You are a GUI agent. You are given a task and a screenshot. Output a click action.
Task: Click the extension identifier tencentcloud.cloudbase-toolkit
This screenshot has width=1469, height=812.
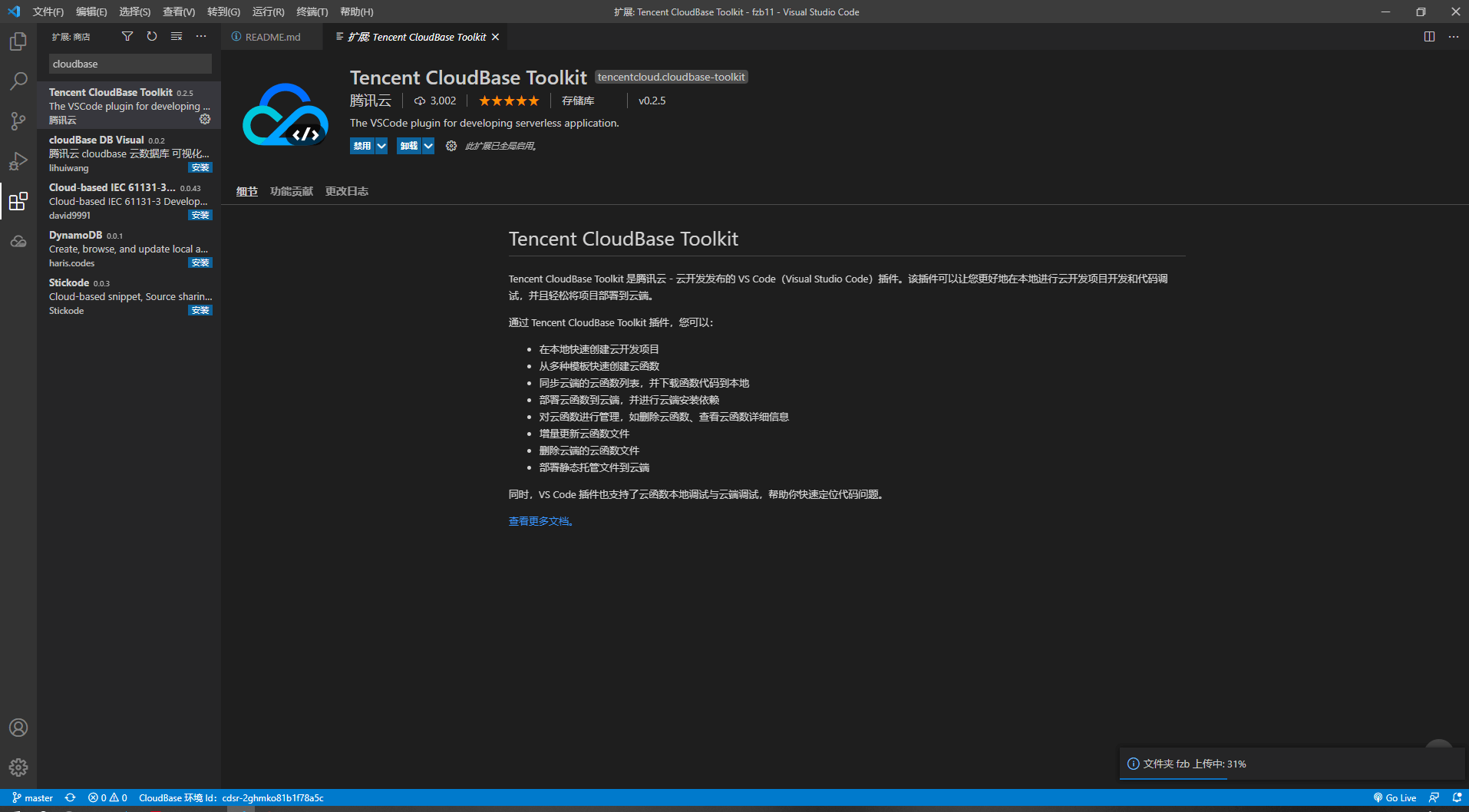(x=671, y=77)
